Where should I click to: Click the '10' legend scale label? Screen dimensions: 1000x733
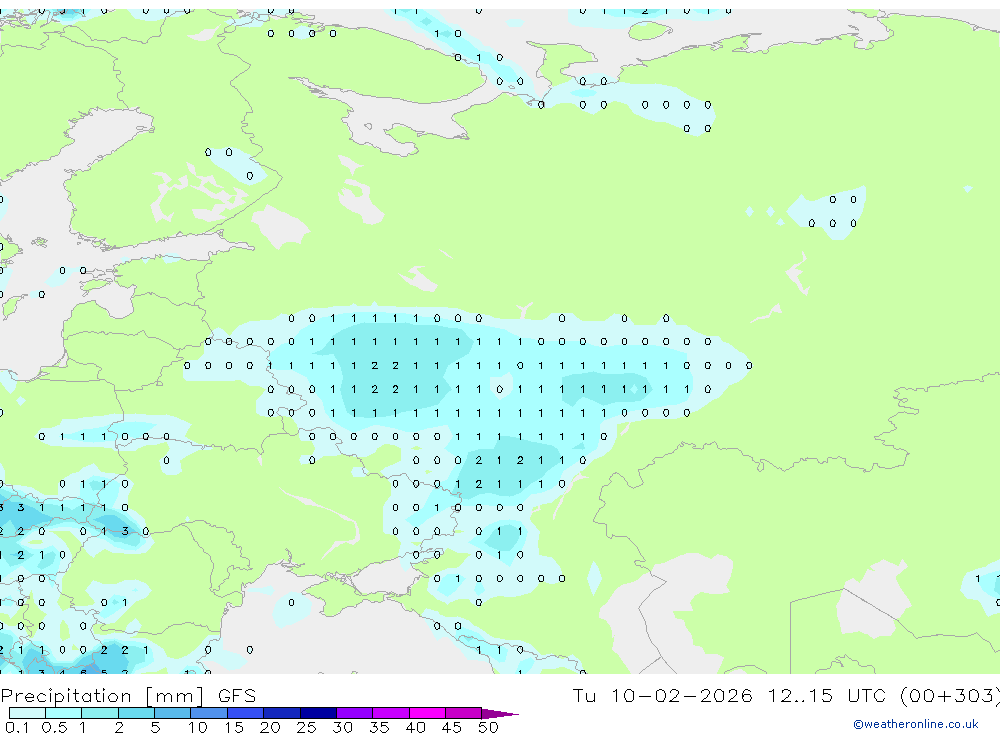[x=198, y=727]
